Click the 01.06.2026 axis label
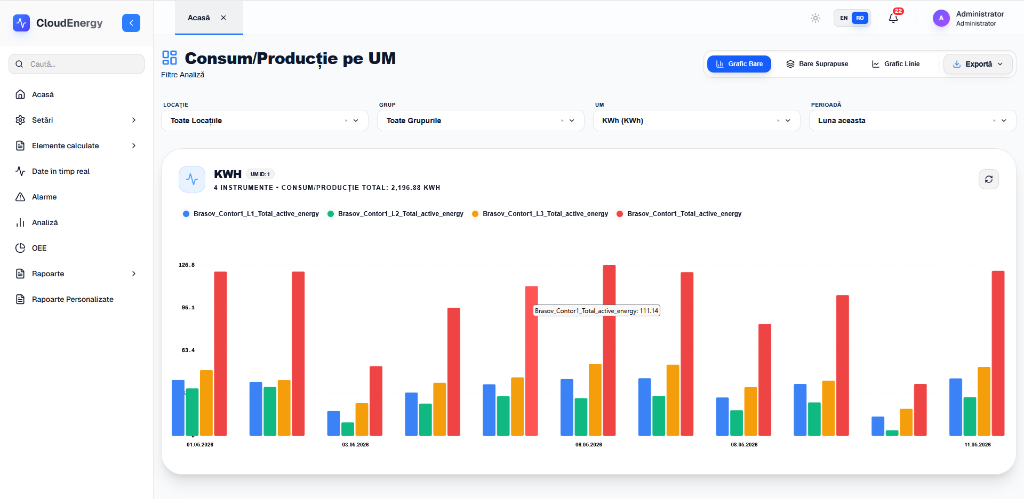This screenshot has width=1024, height=499. click(200, 445)
